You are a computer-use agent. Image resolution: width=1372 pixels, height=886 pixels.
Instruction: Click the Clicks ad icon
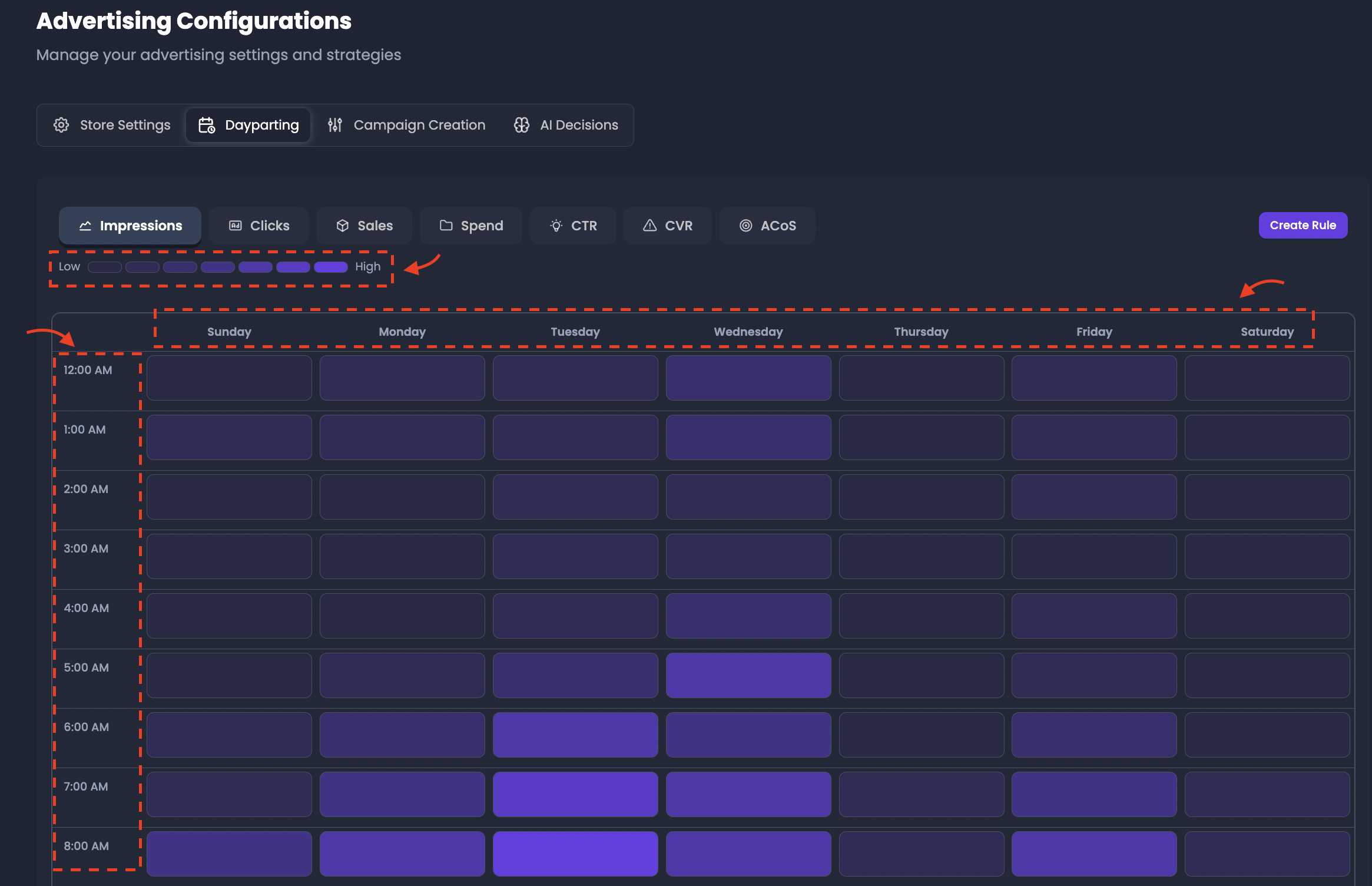236,226
